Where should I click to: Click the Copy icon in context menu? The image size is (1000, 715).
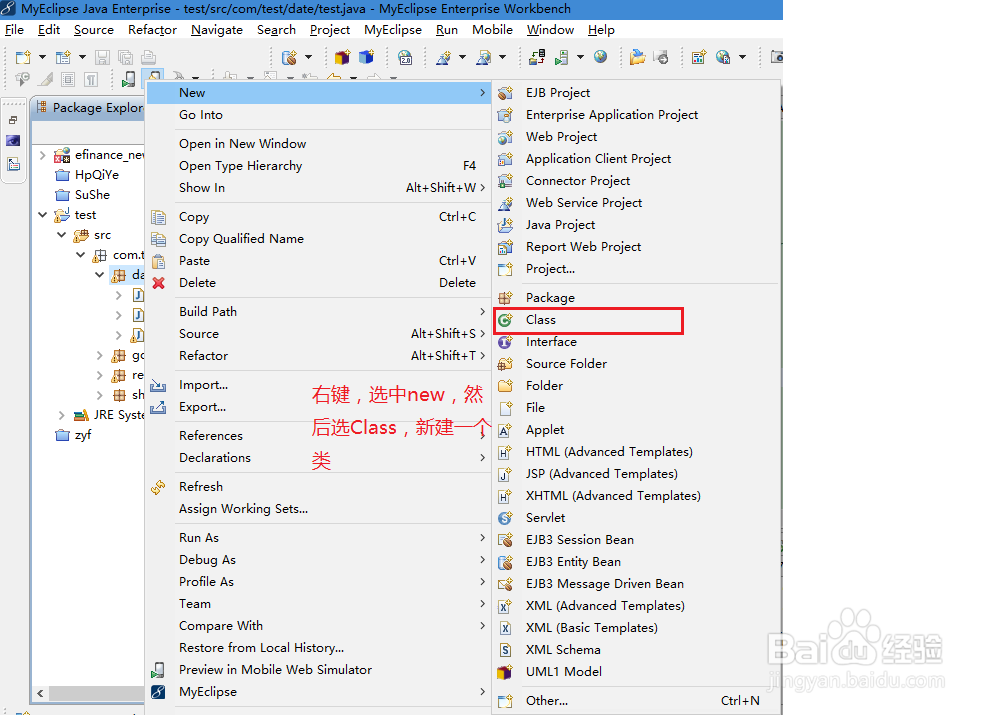click(x=158, y=217)
